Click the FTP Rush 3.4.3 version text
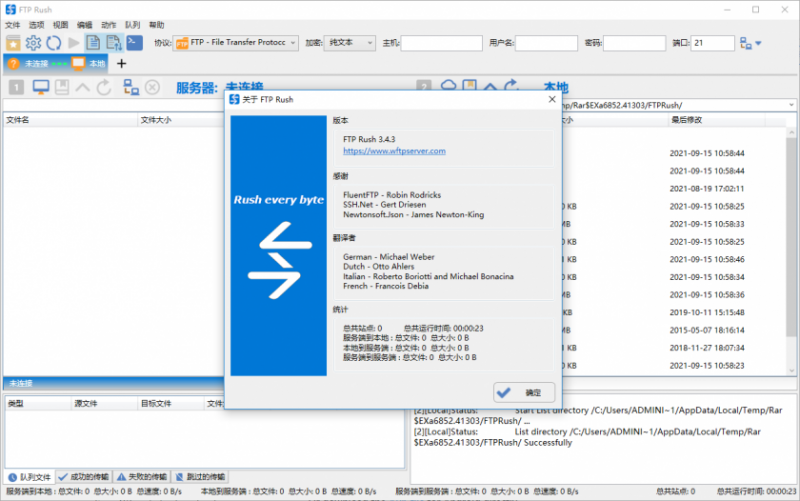Screen dimensions: 800x501 pyautogui.click(x=369, y=139)
